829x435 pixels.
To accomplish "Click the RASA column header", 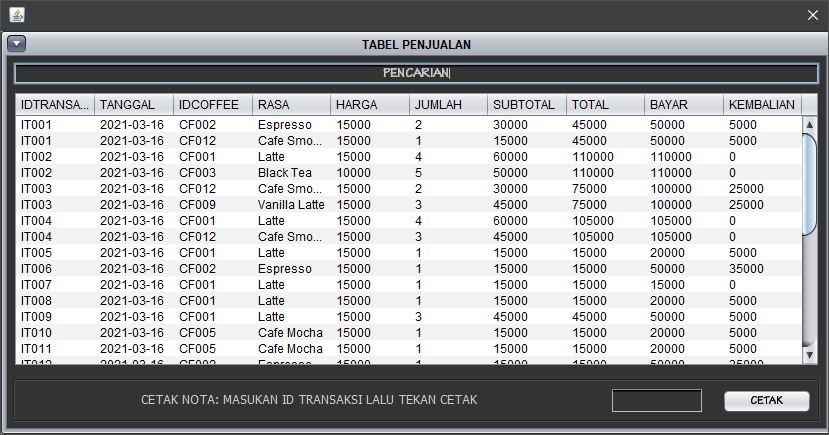I will click(x=290, y=105).
